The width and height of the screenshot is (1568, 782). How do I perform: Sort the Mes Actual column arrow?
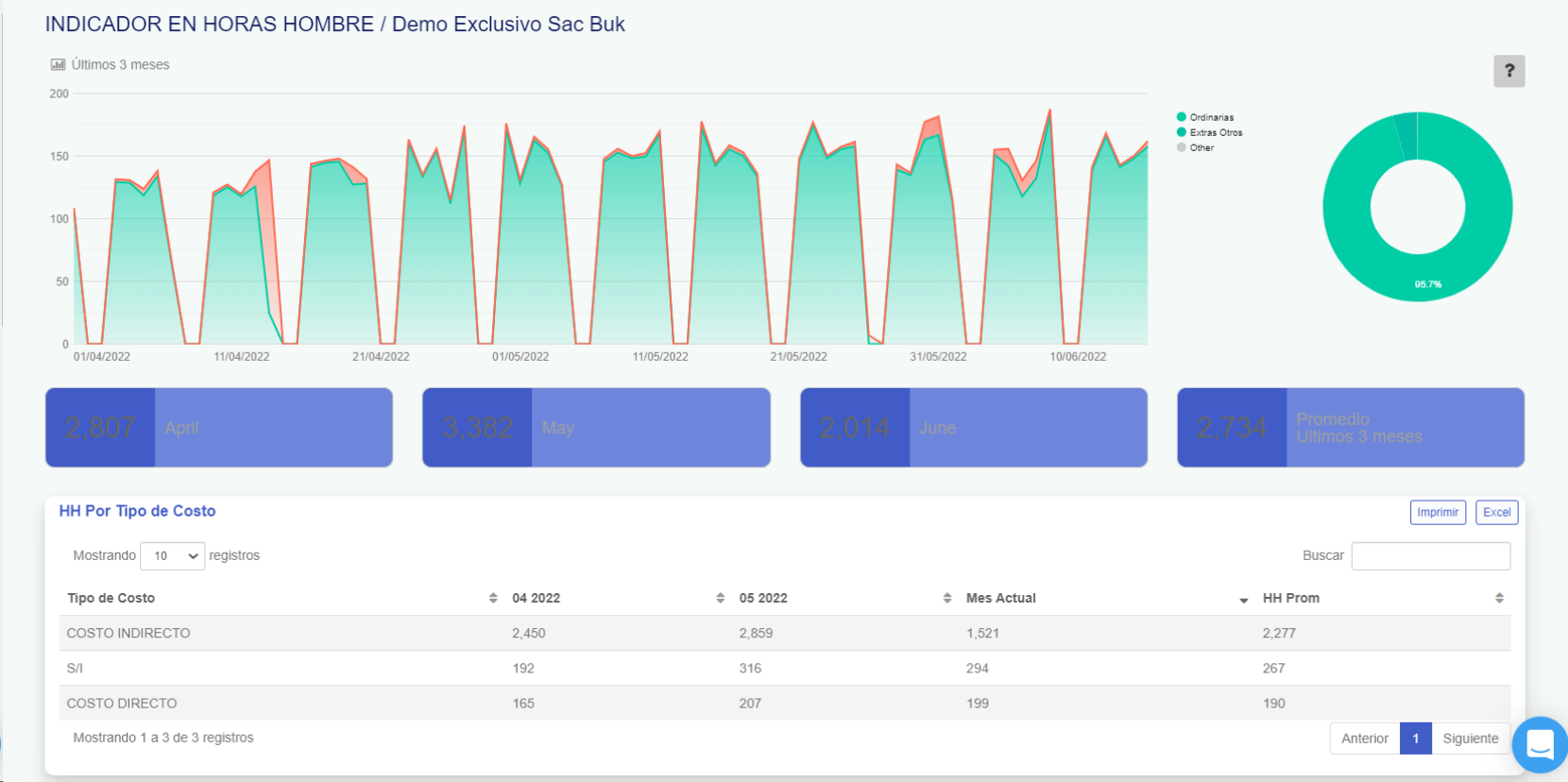pos(1243,599)
